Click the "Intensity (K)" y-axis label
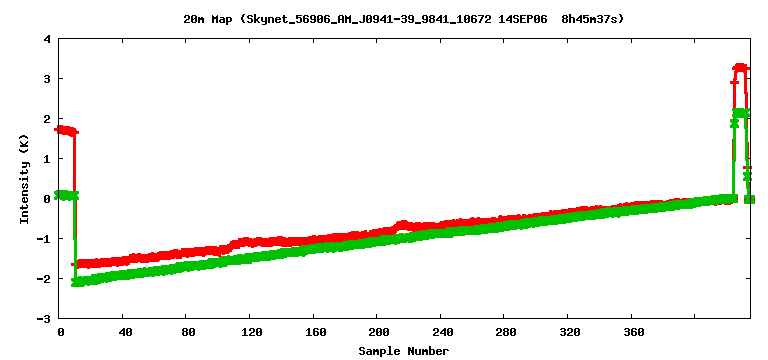Image resolution: width=768 pixels, height=360 pixels. pyautogui.click(x=24, y=178)
